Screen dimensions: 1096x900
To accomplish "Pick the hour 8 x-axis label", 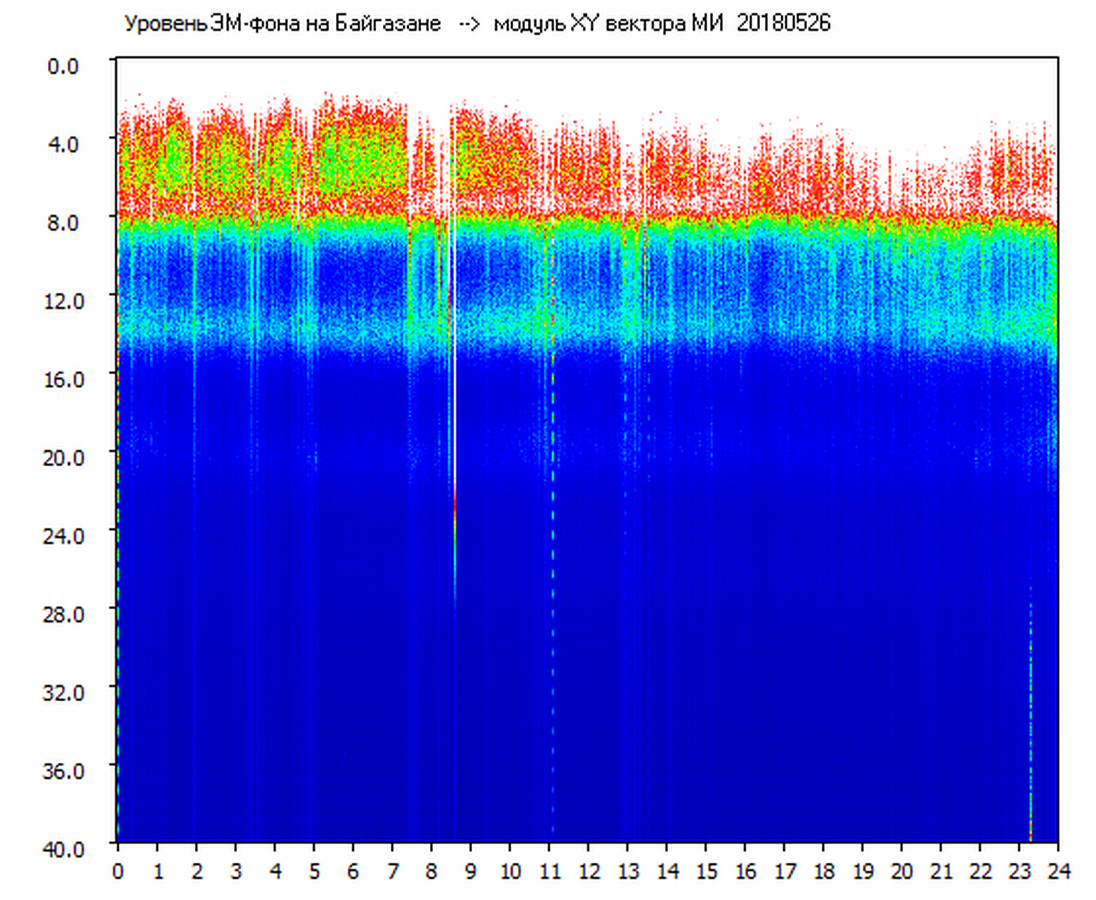I will [x=432, y=871].
